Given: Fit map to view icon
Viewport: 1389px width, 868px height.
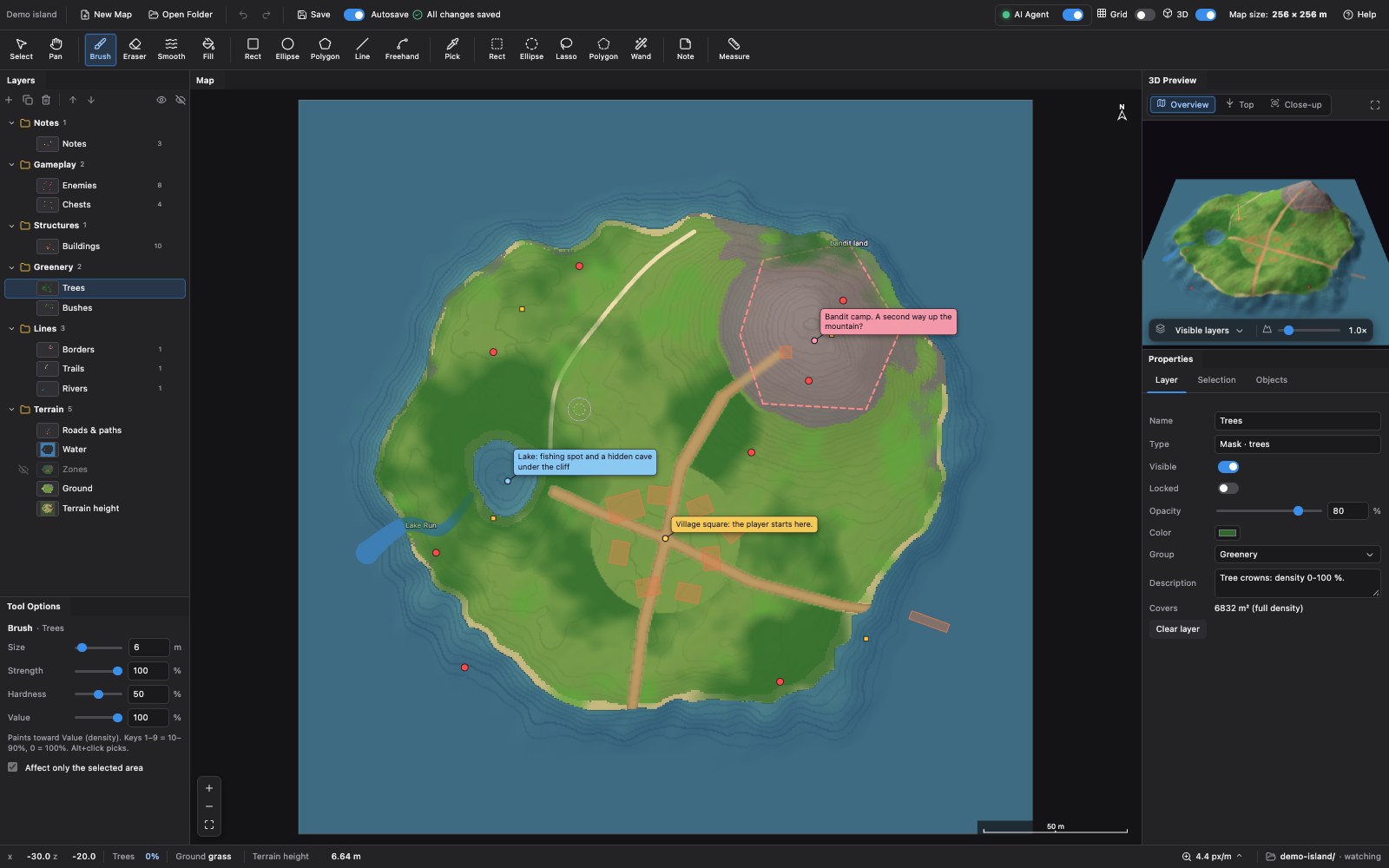Looking at the screenshot, I should 209,825.
